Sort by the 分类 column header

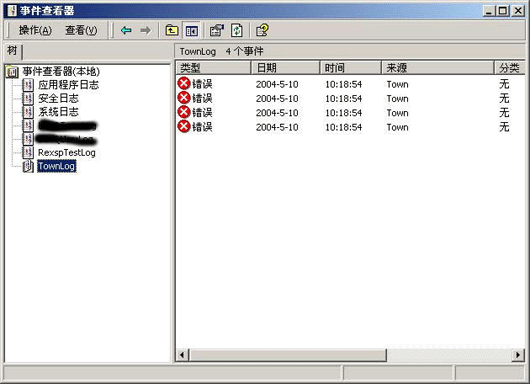[x=509, y=68]
